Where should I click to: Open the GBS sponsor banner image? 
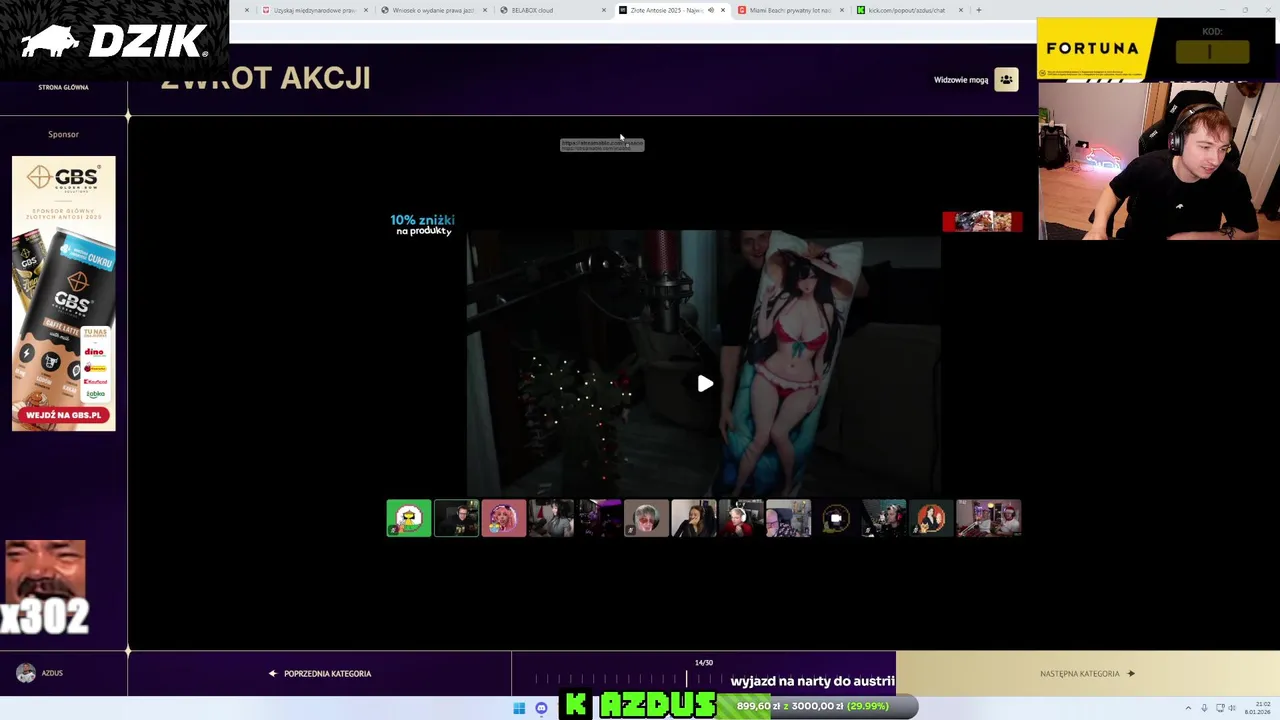64,293
